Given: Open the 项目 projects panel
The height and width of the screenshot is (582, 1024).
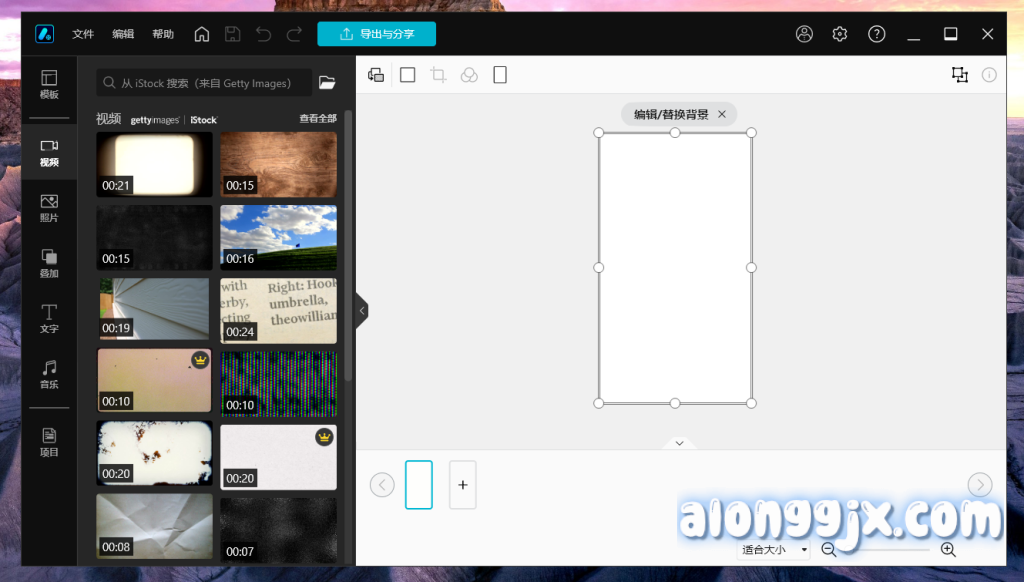Looking at the screenshot, I should [x=49, y=442].
